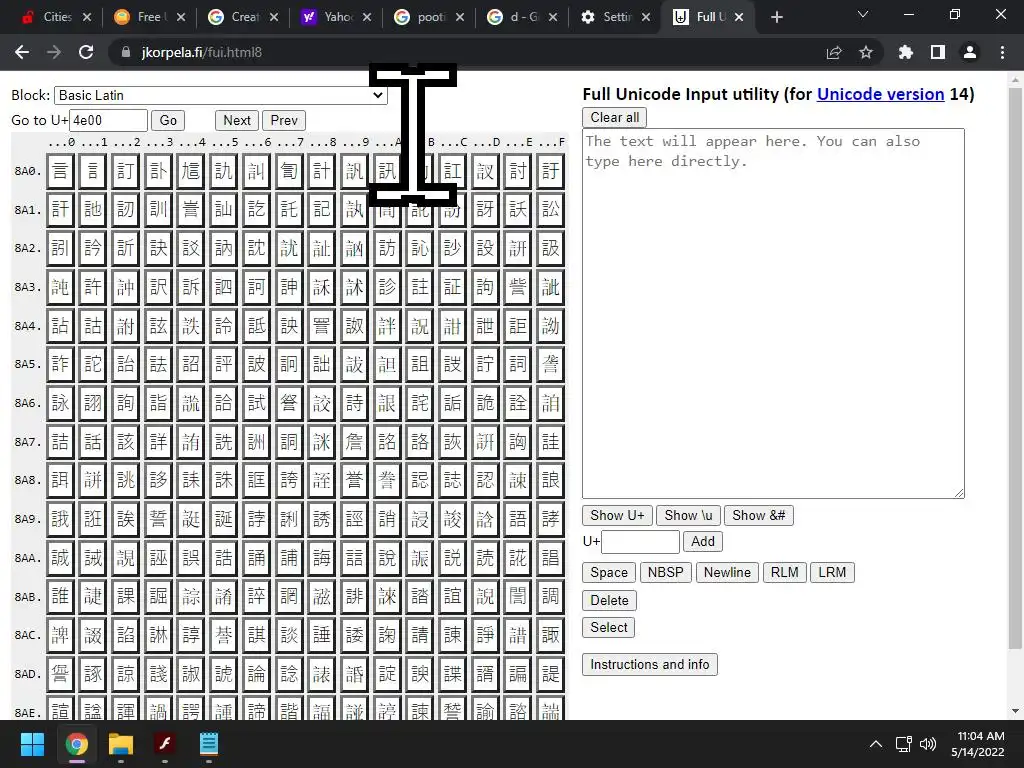Click the browser forward arrow
1024x768 pixels.
tap(54, 52)
